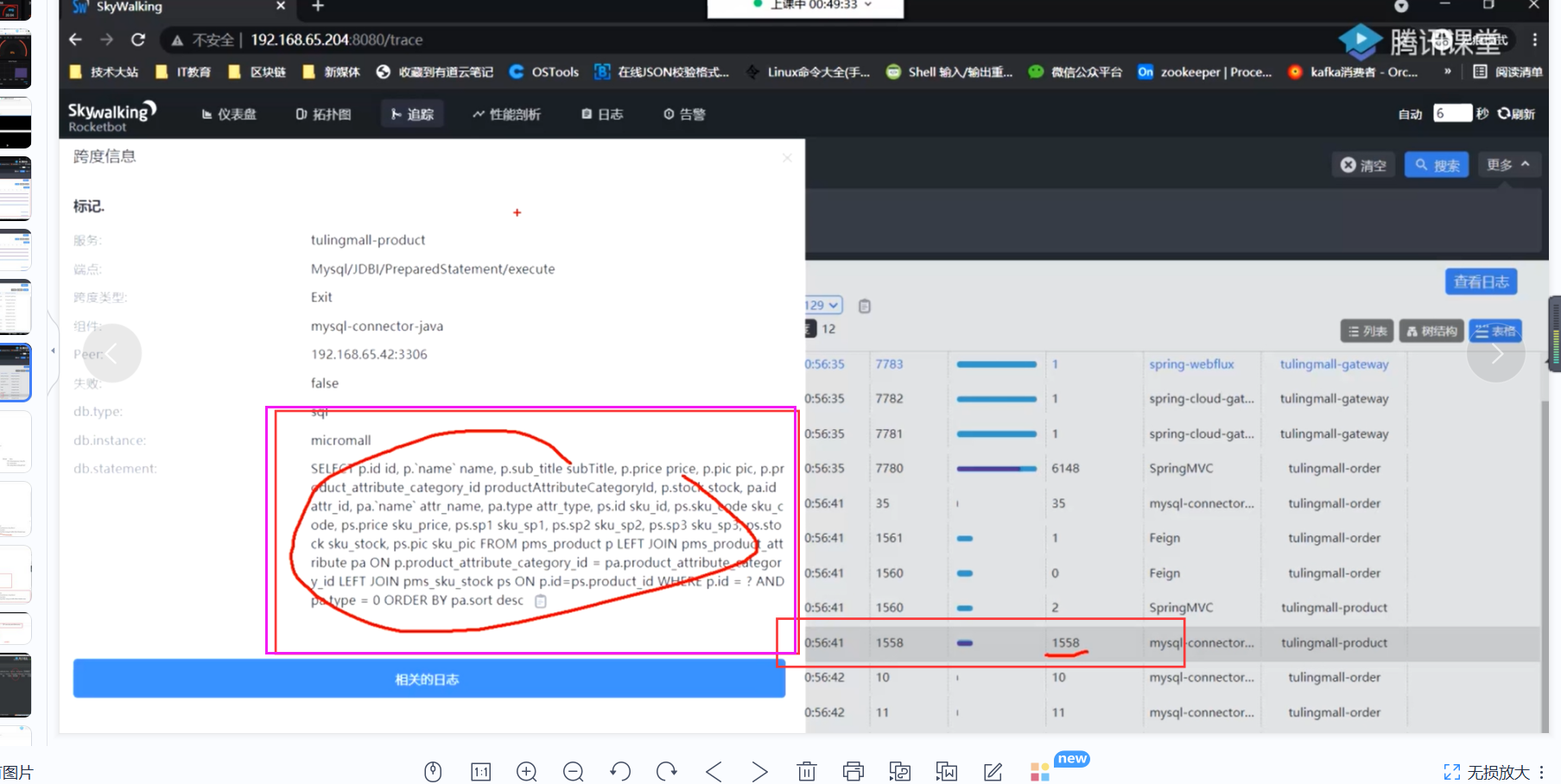Click the refresh interval seconds field
Viewport: 1561px width, 784px height.
pyautogui.click(x=1452, y=113)
